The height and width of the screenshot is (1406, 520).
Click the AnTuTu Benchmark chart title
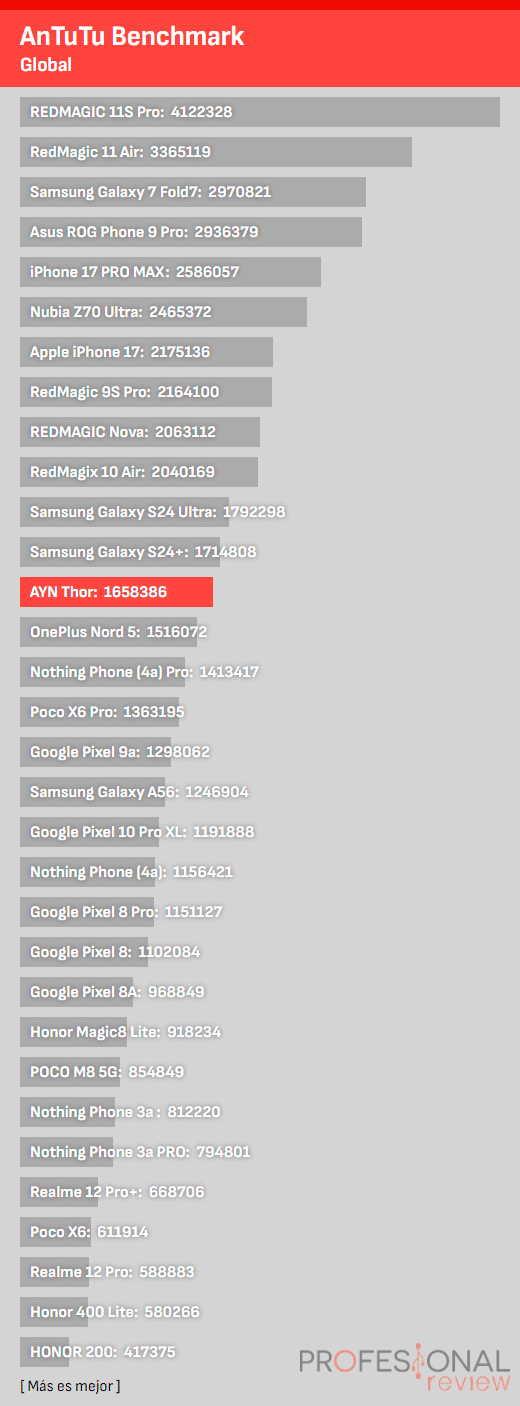[x=132, y=38]
